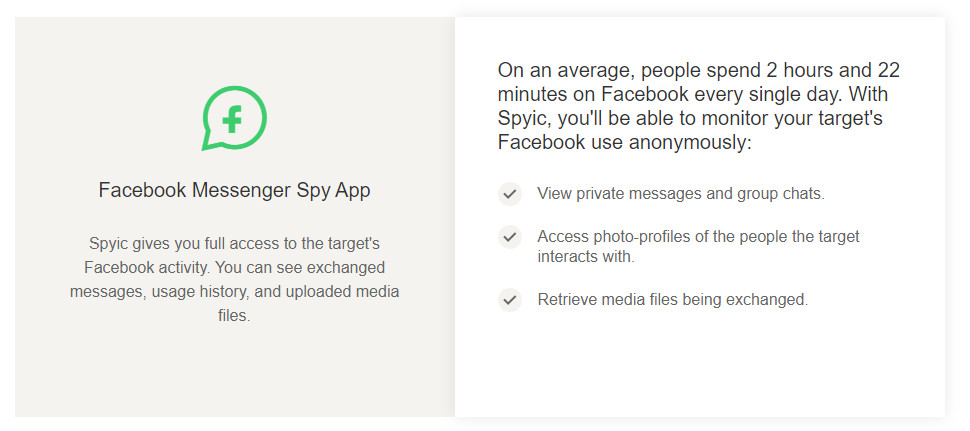Click the checkmark beside Access photo-profiles
Image resolution: width=970 pixels, height=431 pixels.
pos(510,237)
